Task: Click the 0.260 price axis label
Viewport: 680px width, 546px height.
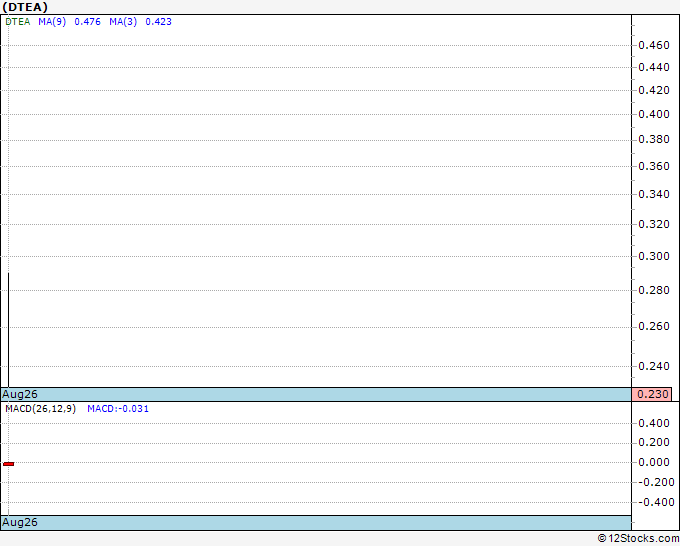Action: tap(654, 326)
